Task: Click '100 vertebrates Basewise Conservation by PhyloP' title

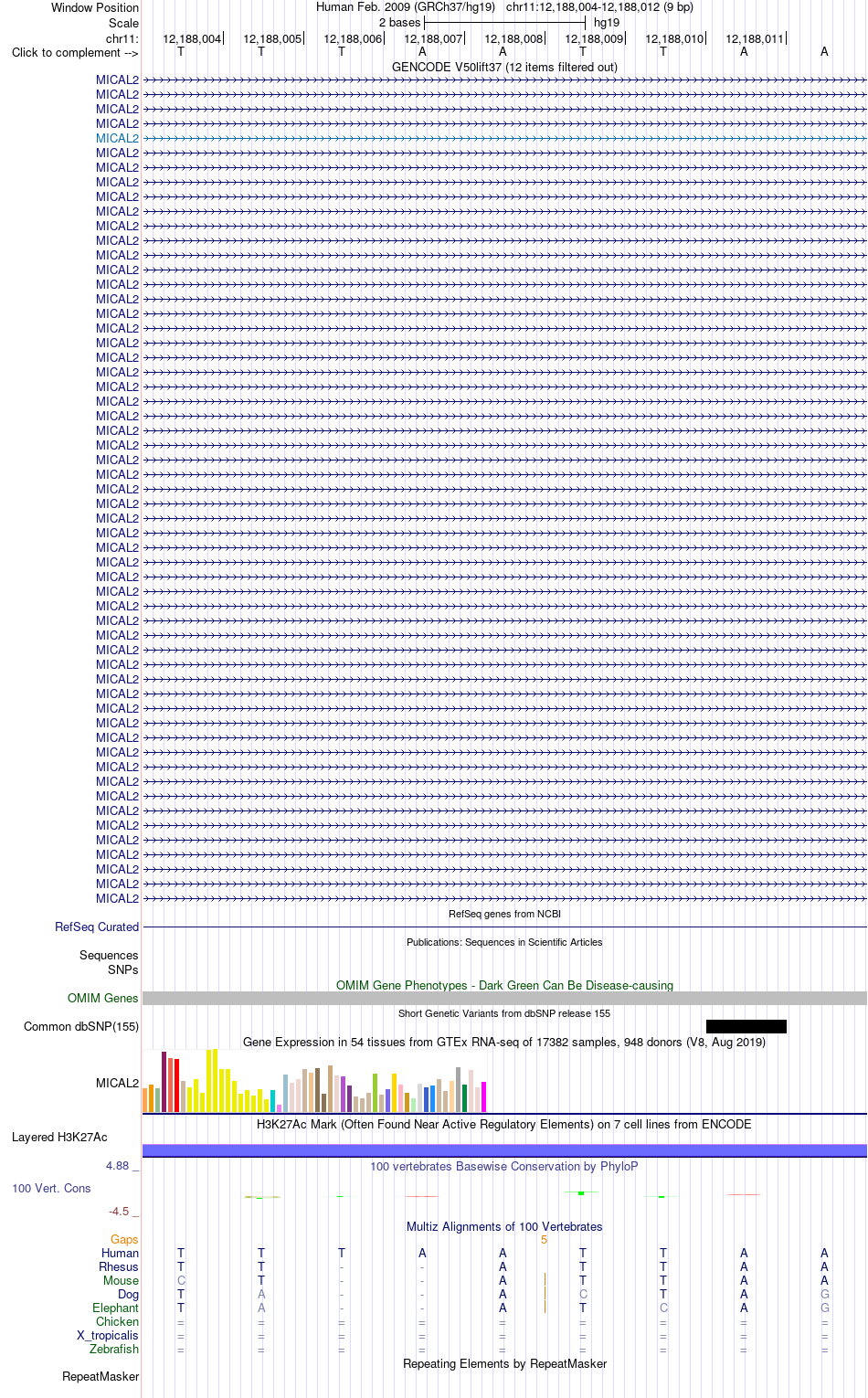Action: click(504, 1166)
